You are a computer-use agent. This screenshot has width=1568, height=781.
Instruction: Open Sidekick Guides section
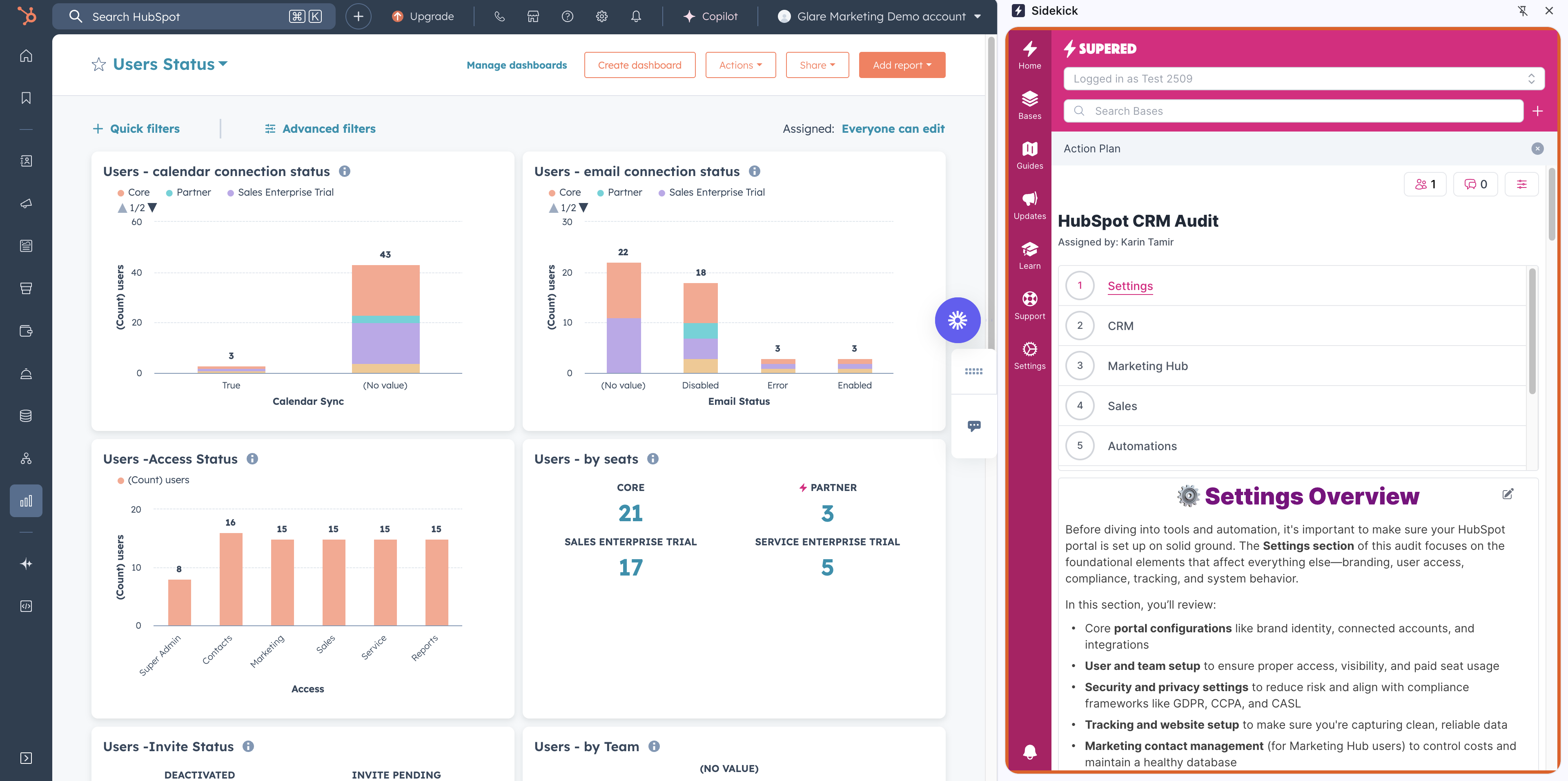pyautogui.click(x=1029, y=155)
